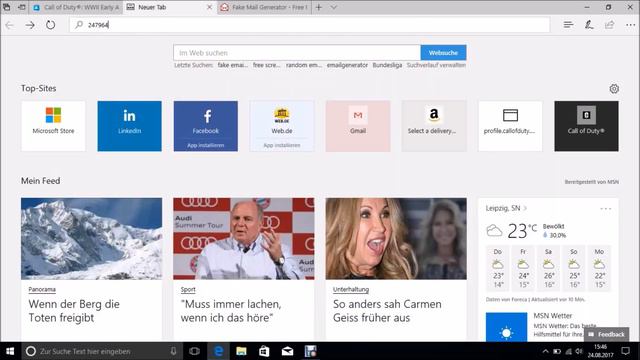Switch to the Call of Duty WWII tab
The width and height of the screenshot is (640, 360).
click(x=76, y=7)
